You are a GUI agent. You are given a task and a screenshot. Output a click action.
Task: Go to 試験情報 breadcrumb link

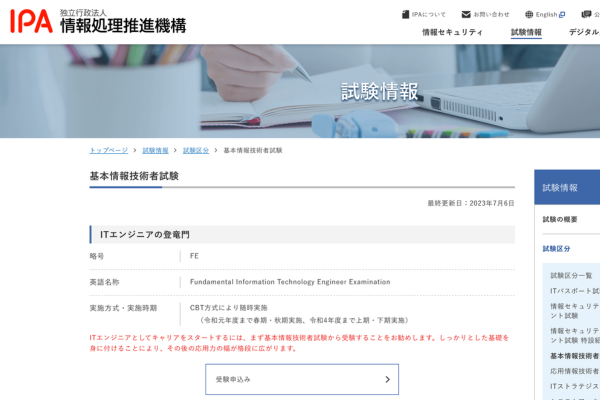pyautogui.click(x=155, y=150)
